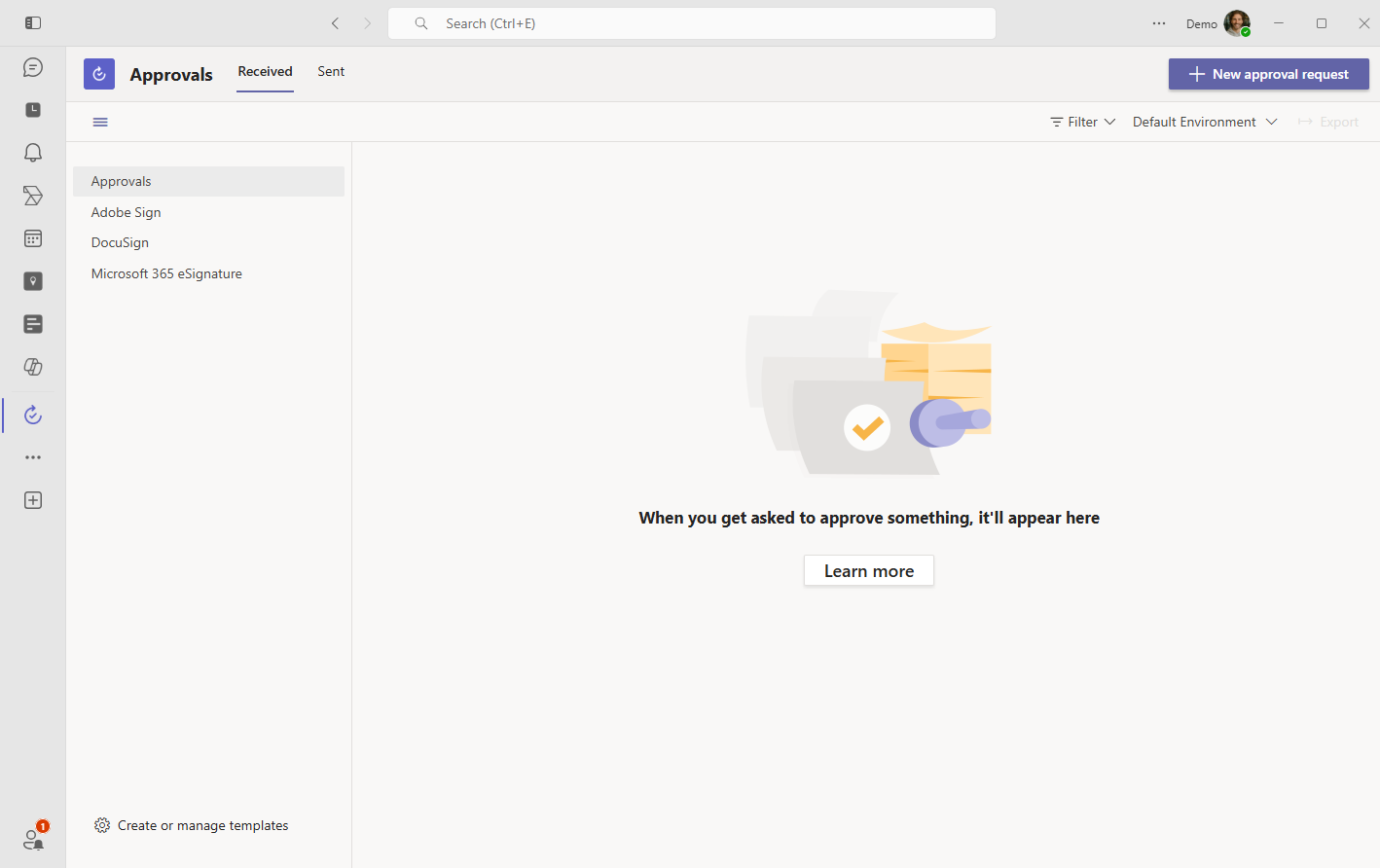This screenshot has width=1380, height=868.
Task: Select Microsoft 365 eSignature in the list
Action: click(x=208, y=273)
